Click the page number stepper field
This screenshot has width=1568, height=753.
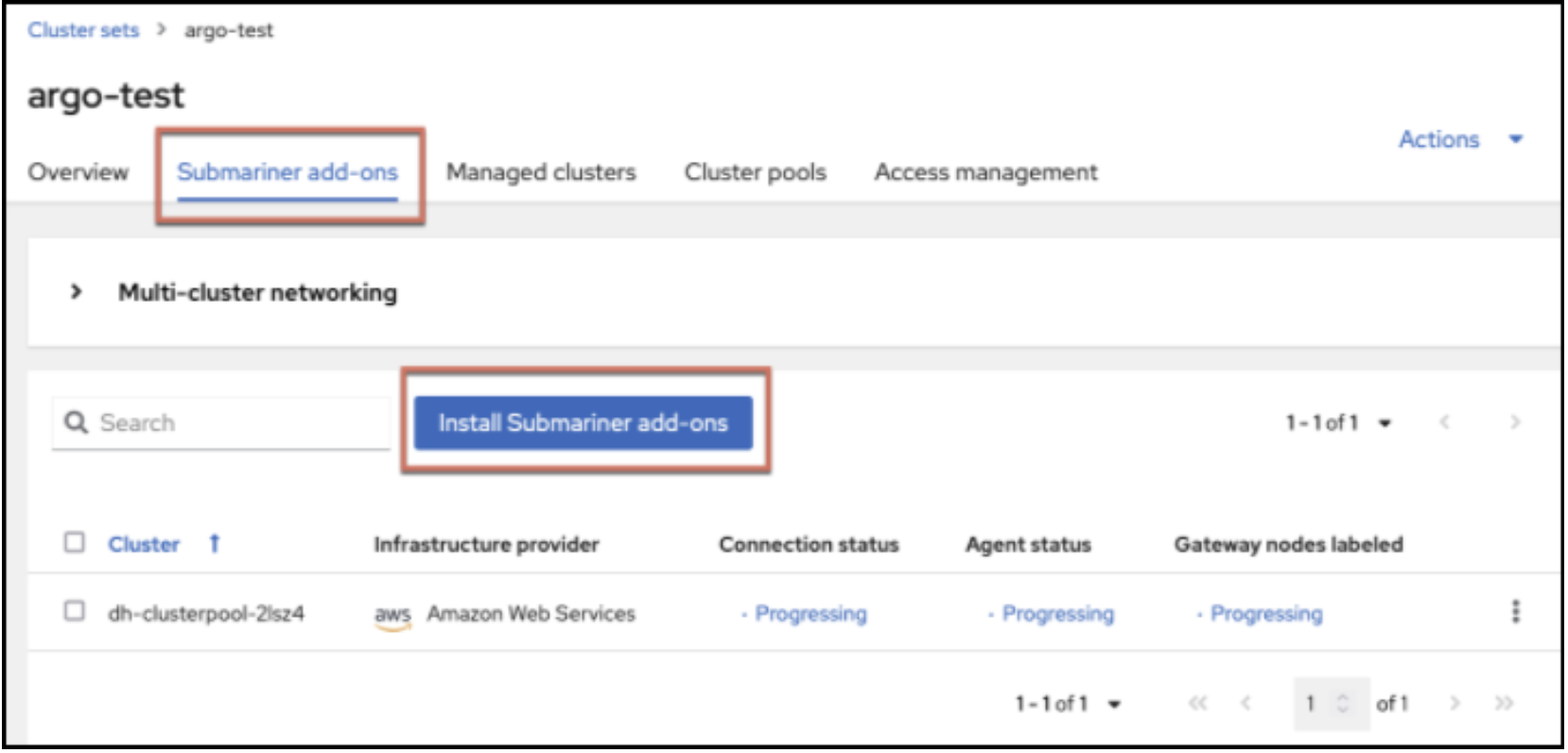click(1320, 704)
